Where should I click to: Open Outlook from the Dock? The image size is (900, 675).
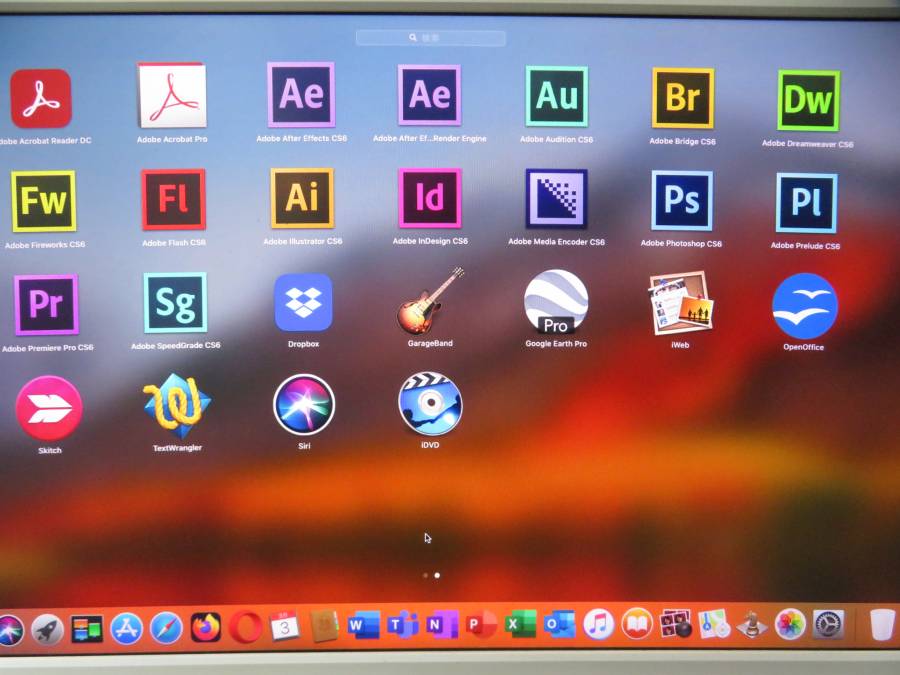coord(559,624)
